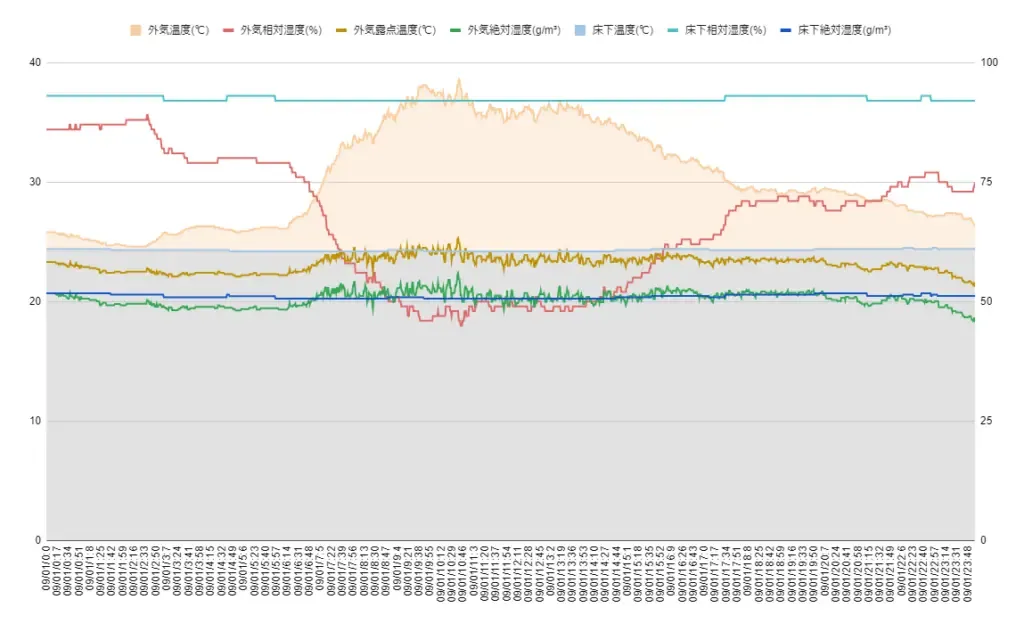Click the right axis value 100

988,63
